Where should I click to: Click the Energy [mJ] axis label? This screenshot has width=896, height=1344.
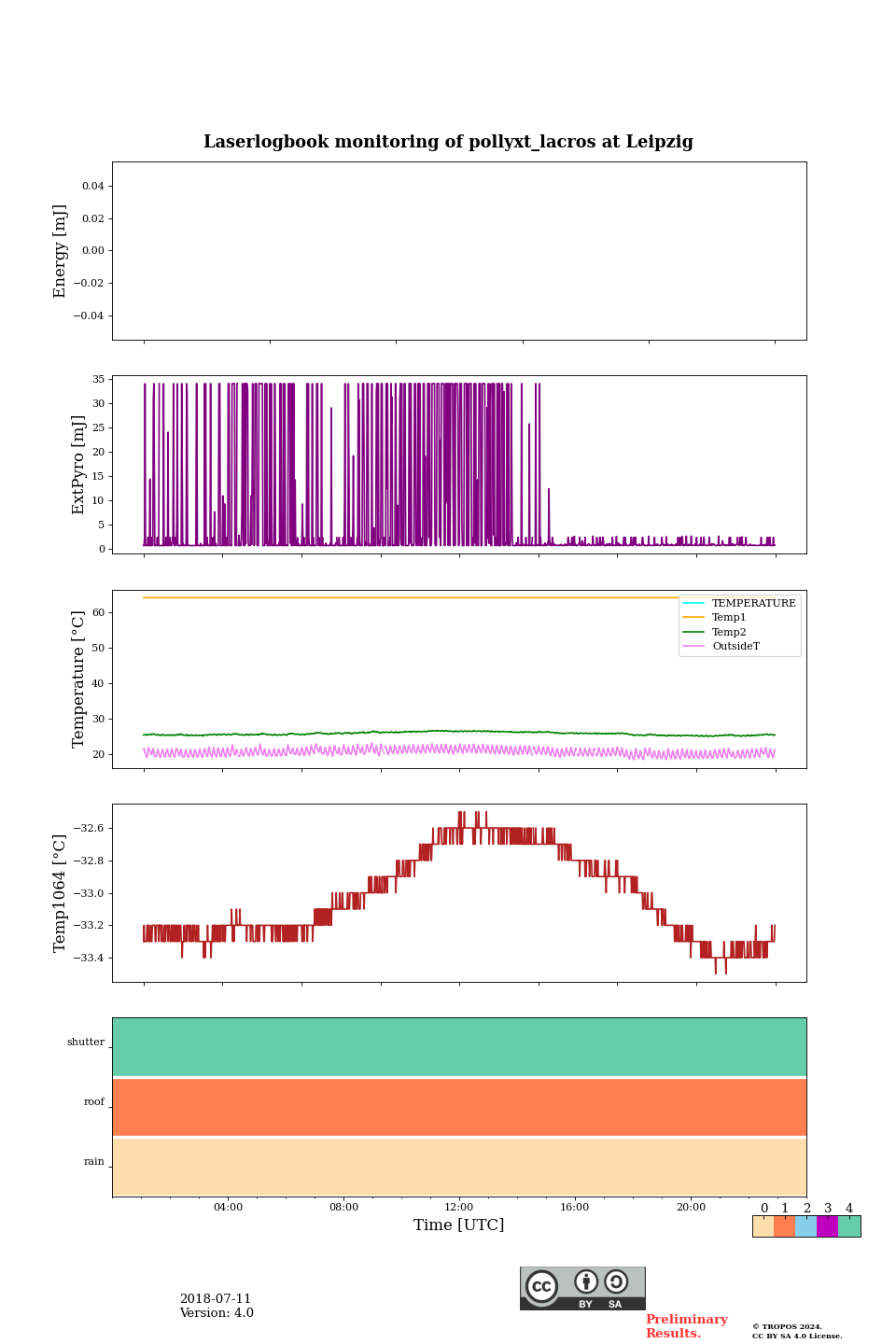click(61, 251)
